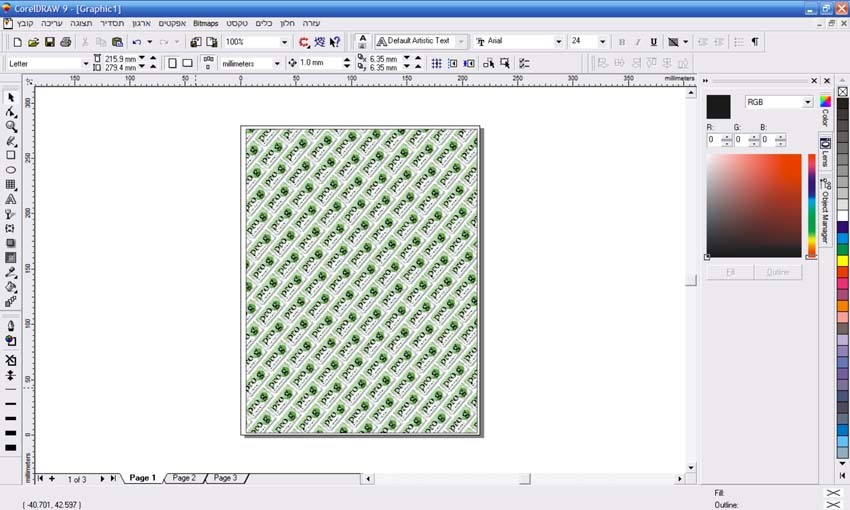Click the Import icon
Screen dimensions: 850x510
[x=196, y=42]
